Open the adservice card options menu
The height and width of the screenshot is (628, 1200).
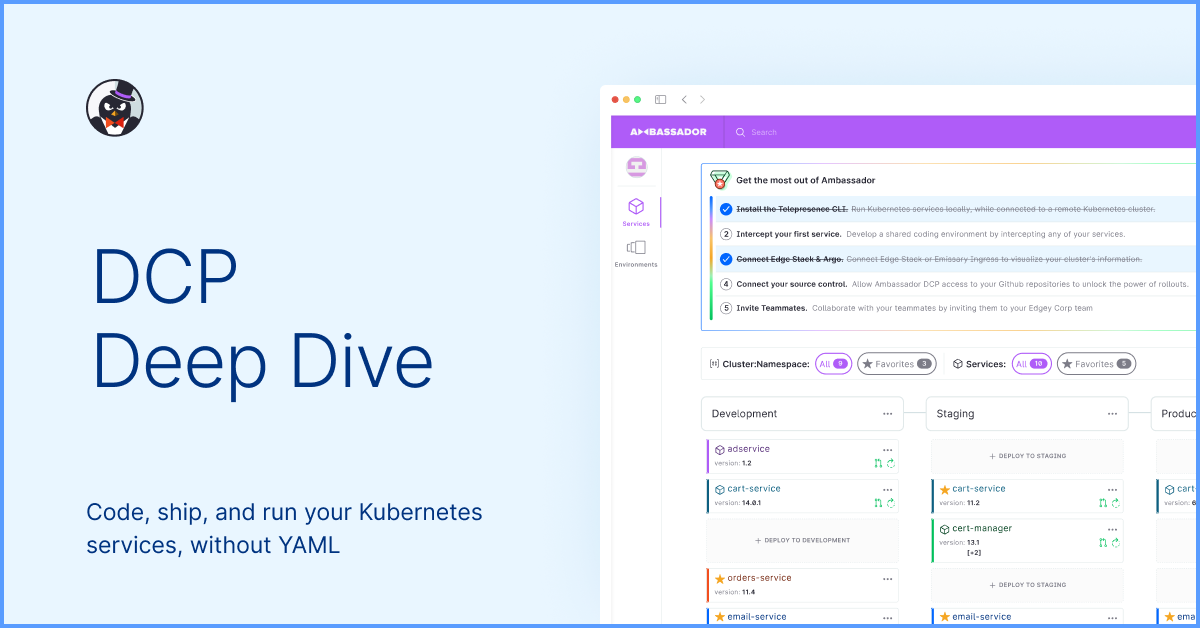pos(887,450)
